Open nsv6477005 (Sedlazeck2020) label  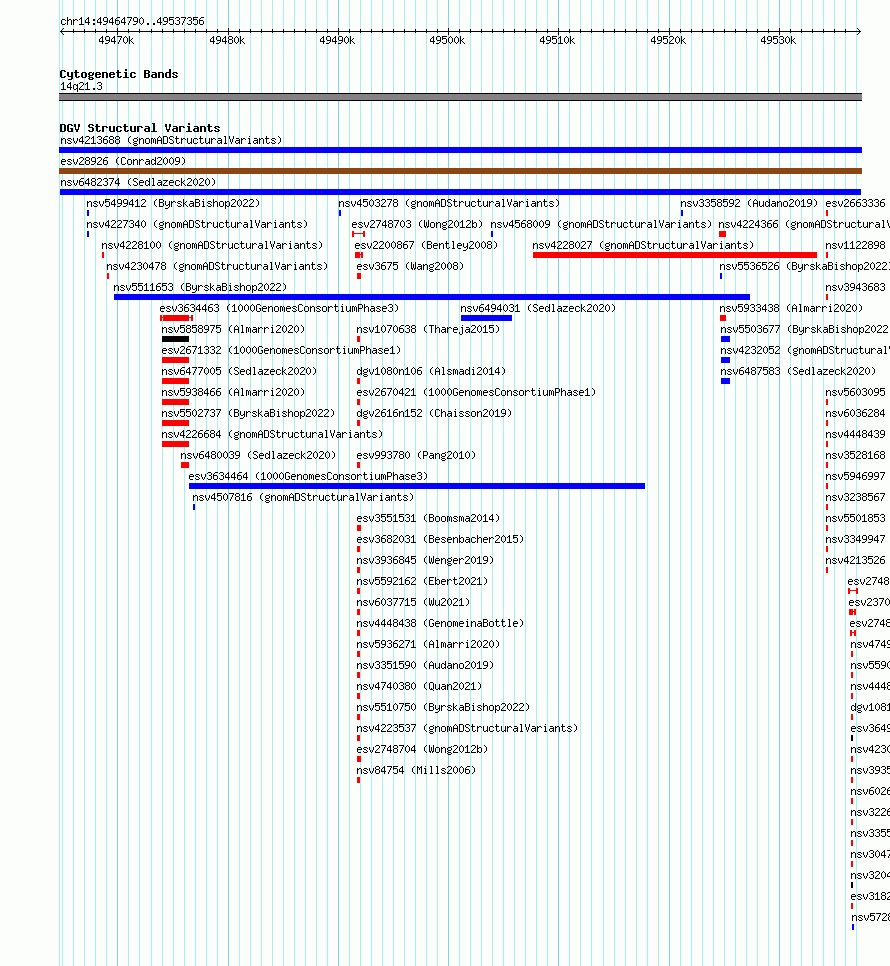[239, 371]
